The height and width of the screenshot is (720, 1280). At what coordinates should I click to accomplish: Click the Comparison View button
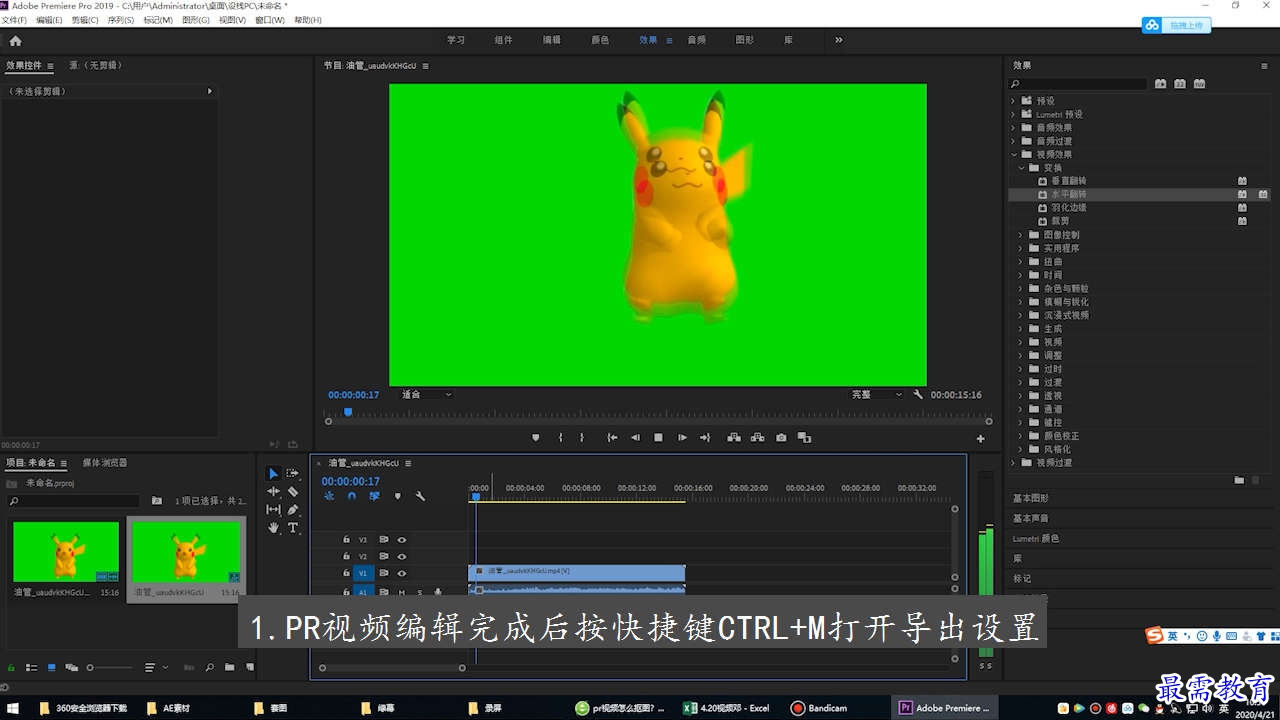click(804, 437)
